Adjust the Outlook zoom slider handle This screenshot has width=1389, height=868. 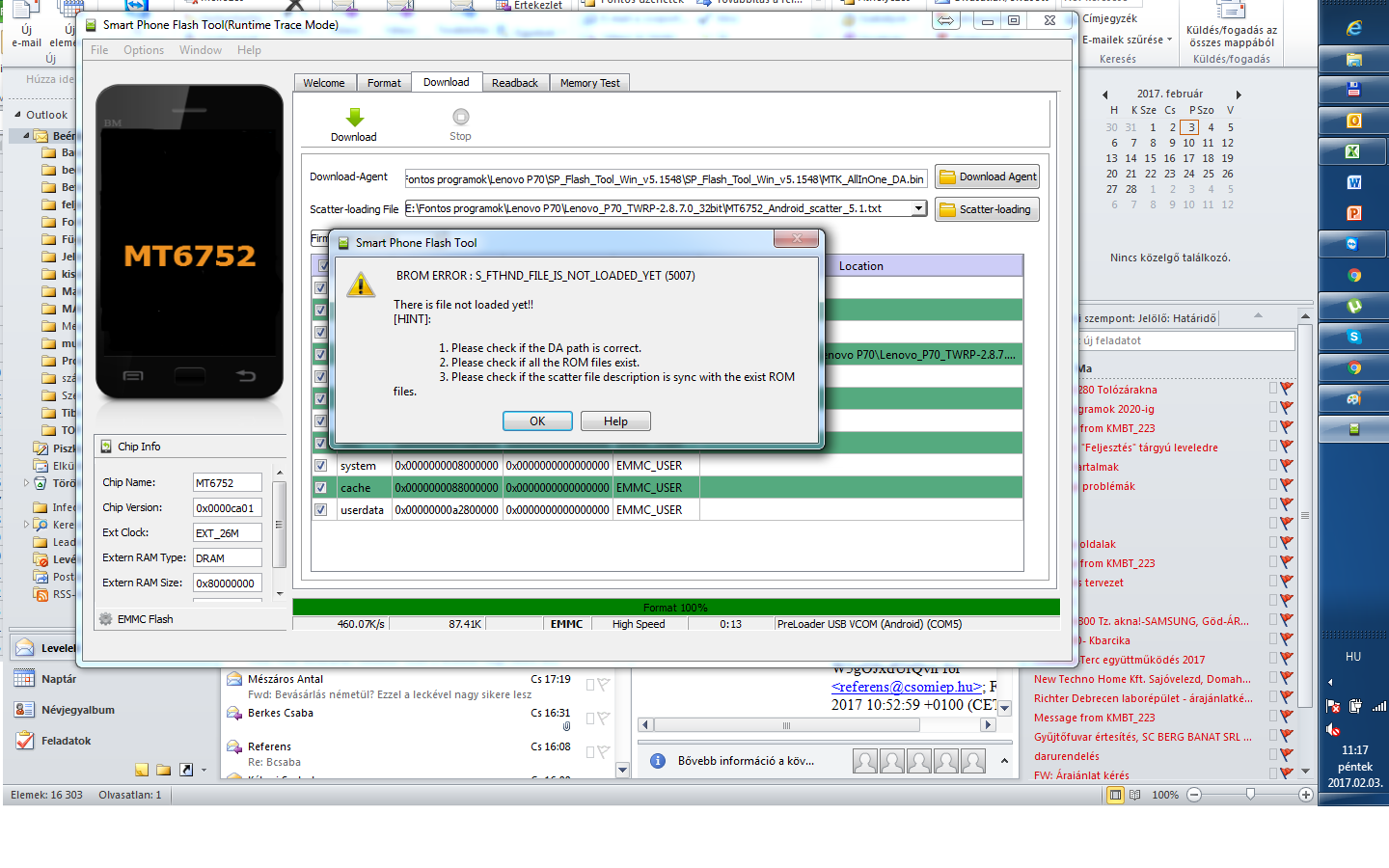pyautogui.click(x=1250, y=794)
